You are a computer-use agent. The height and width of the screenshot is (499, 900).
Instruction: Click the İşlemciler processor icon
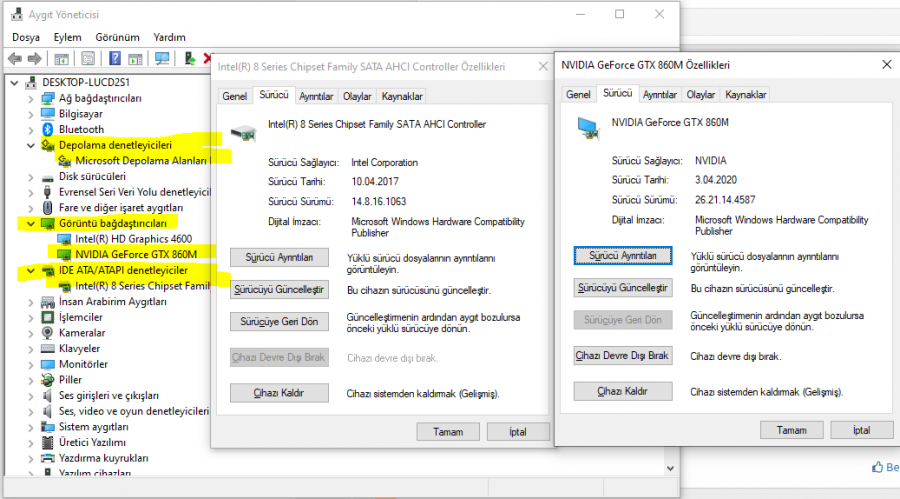48,317
